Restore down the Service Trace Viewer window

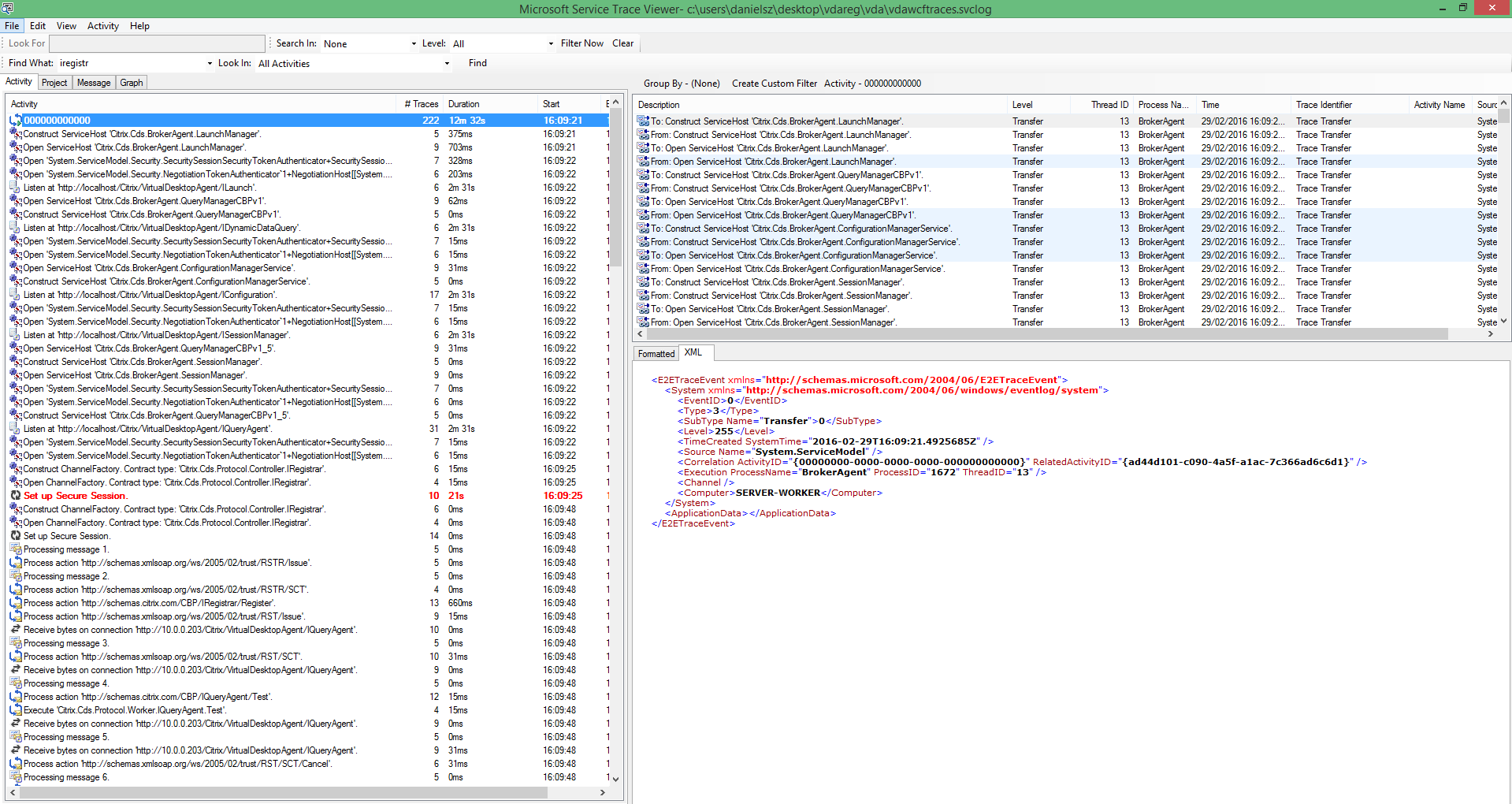[x=1462, y=8]
